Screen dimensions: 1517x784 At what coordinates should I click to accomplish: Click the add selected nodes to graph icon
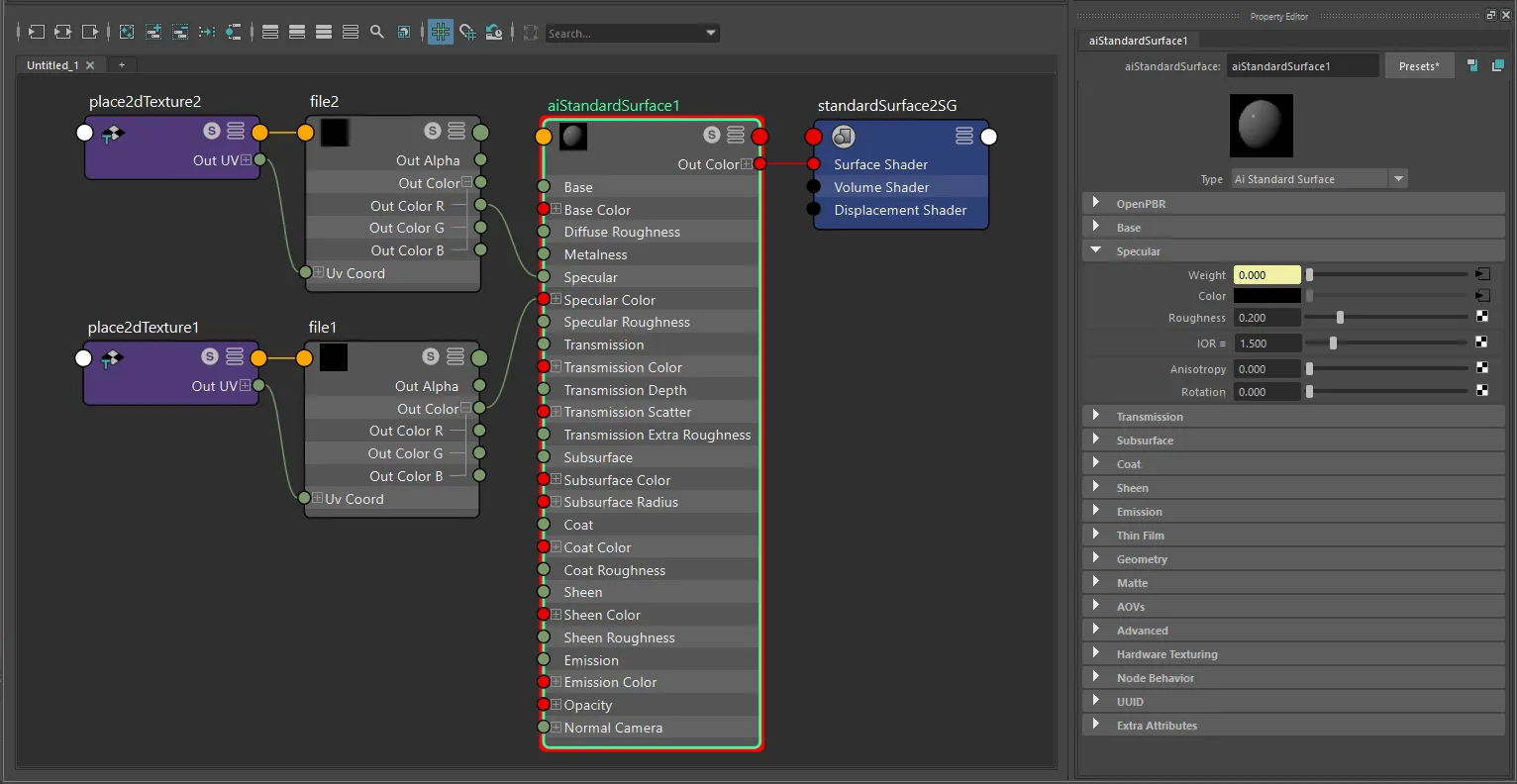(x=153, y=33)
